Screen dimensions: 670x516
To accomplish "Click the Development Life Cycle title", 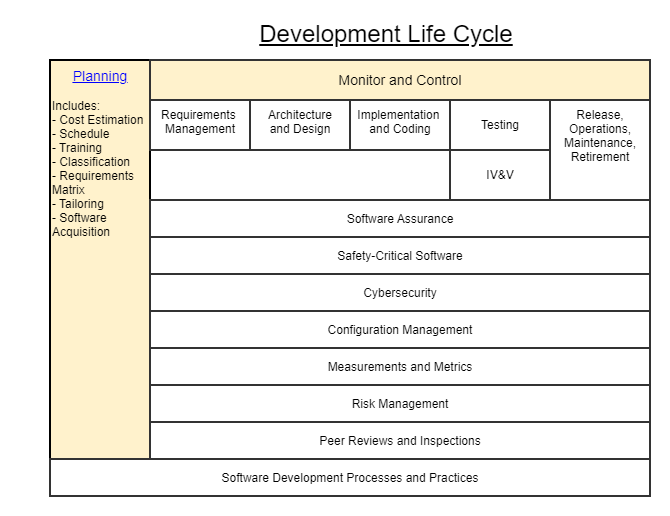I will point(386,34).
